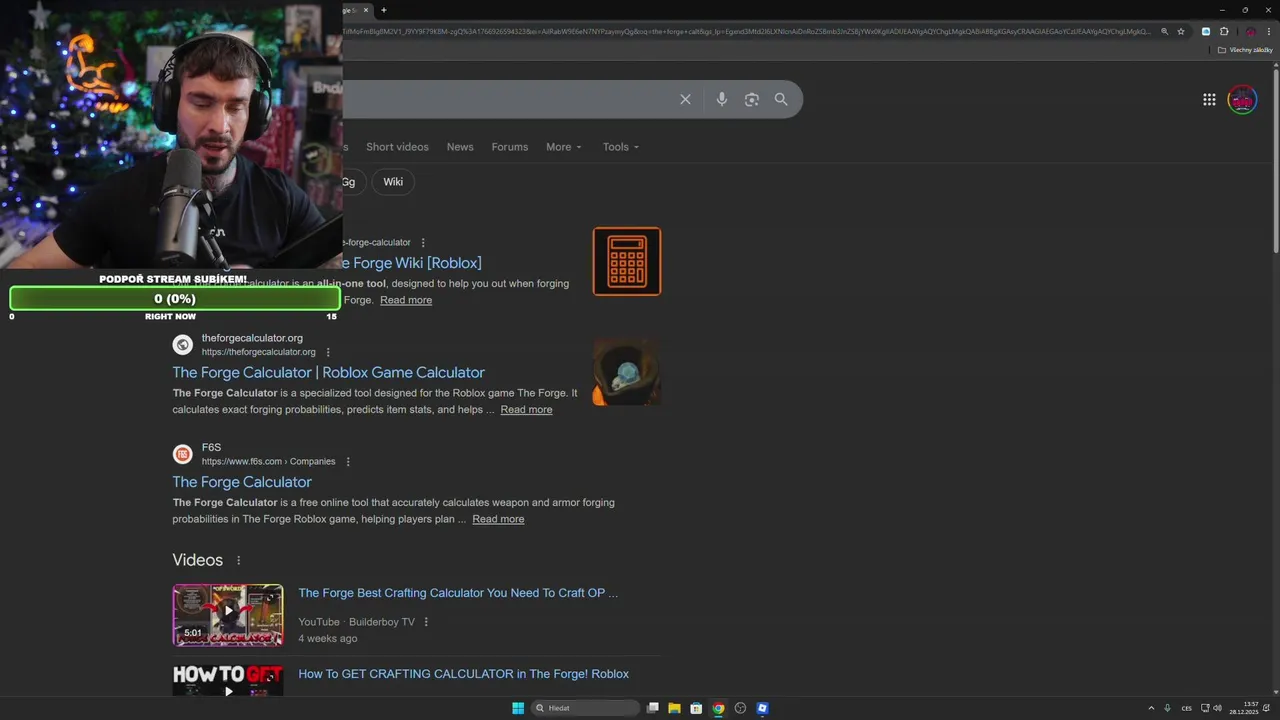Click Read more on theforgecalculator.org result
This screenshot has height=720, width=1280.
coord(526,410)
